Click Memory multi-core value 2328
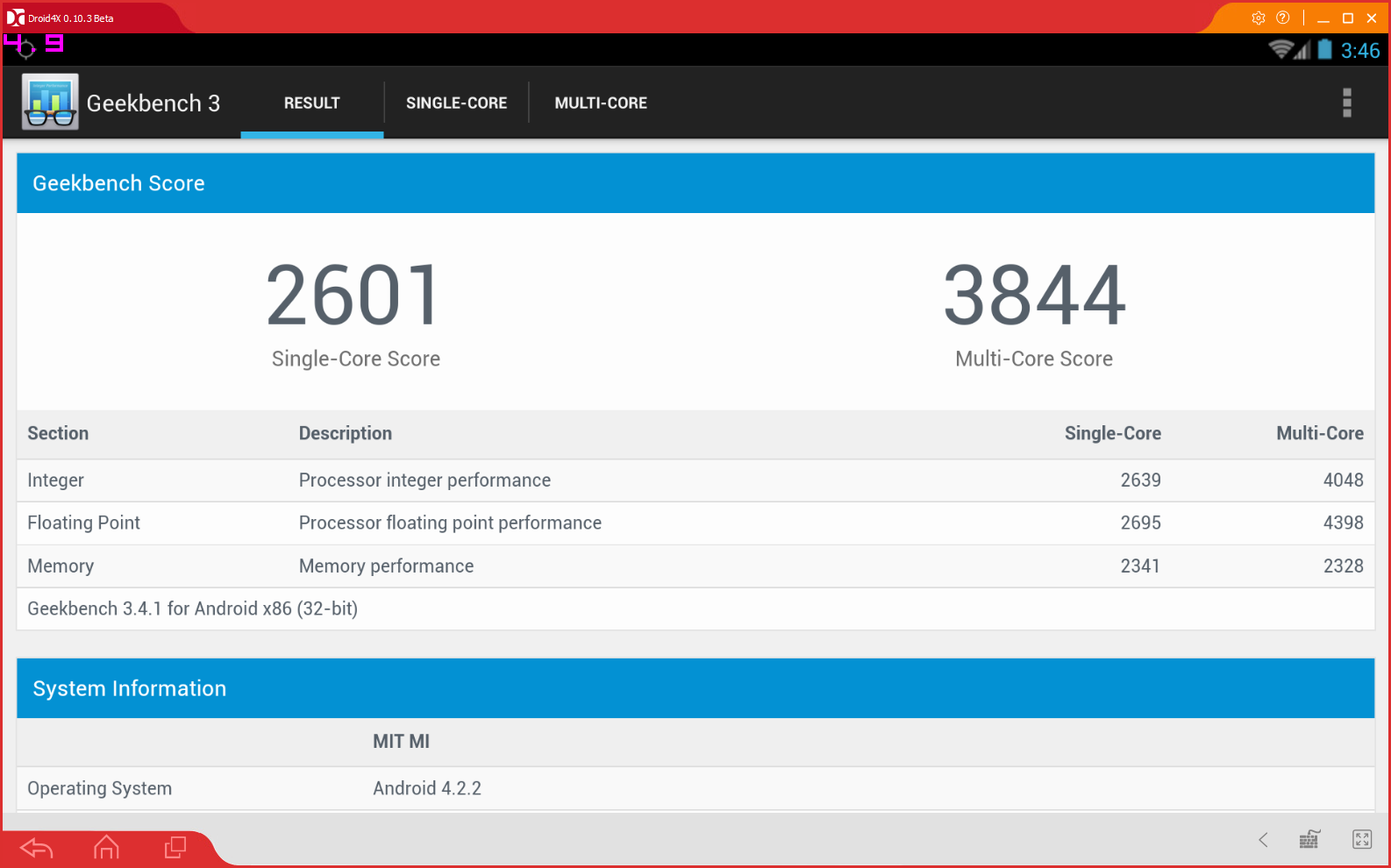Screen dimensions: 1391x868 click(1343, 566)
